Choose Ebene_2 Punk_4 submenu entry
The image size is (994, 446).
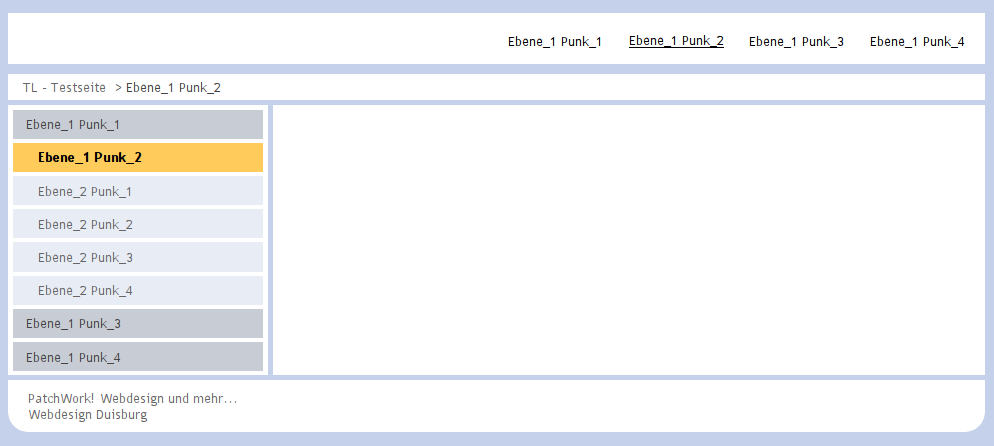[x=138, y=290]
